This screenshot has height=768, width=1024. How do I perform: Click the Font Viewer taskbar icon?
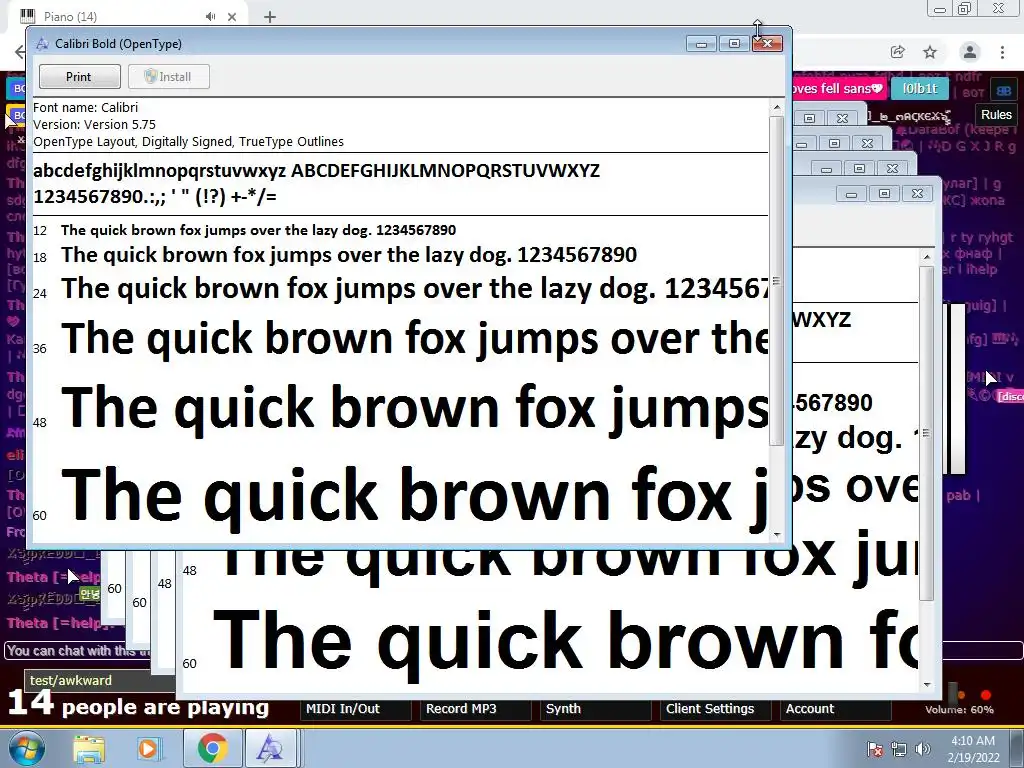point(270,748)
